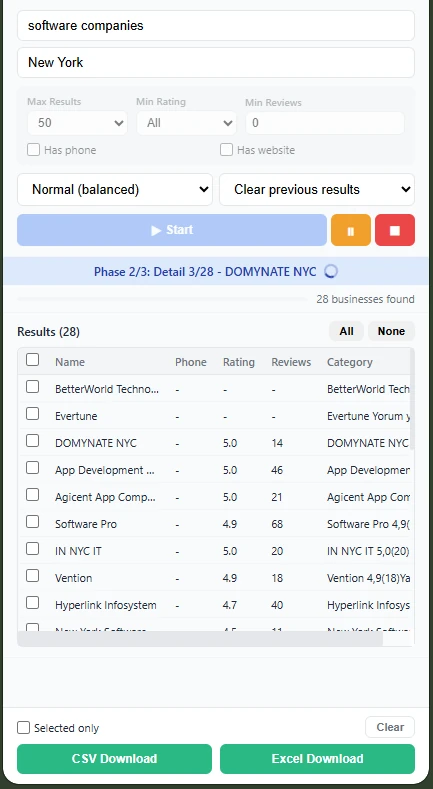Image resolution: width=433 pixels, height=789 pixels.
Task: Click the 14 reviews cell for DOMYNATE NYC
Action: coord(277,443)
